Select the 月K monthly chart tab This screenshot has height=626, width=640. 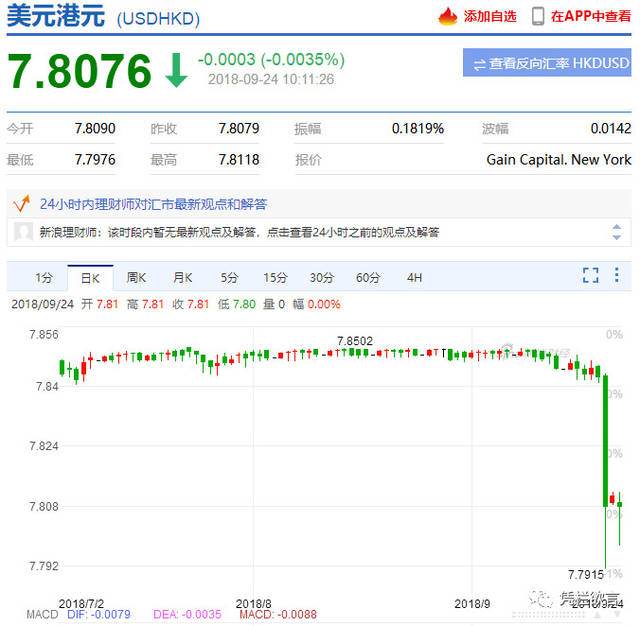[x=182, y=277]
